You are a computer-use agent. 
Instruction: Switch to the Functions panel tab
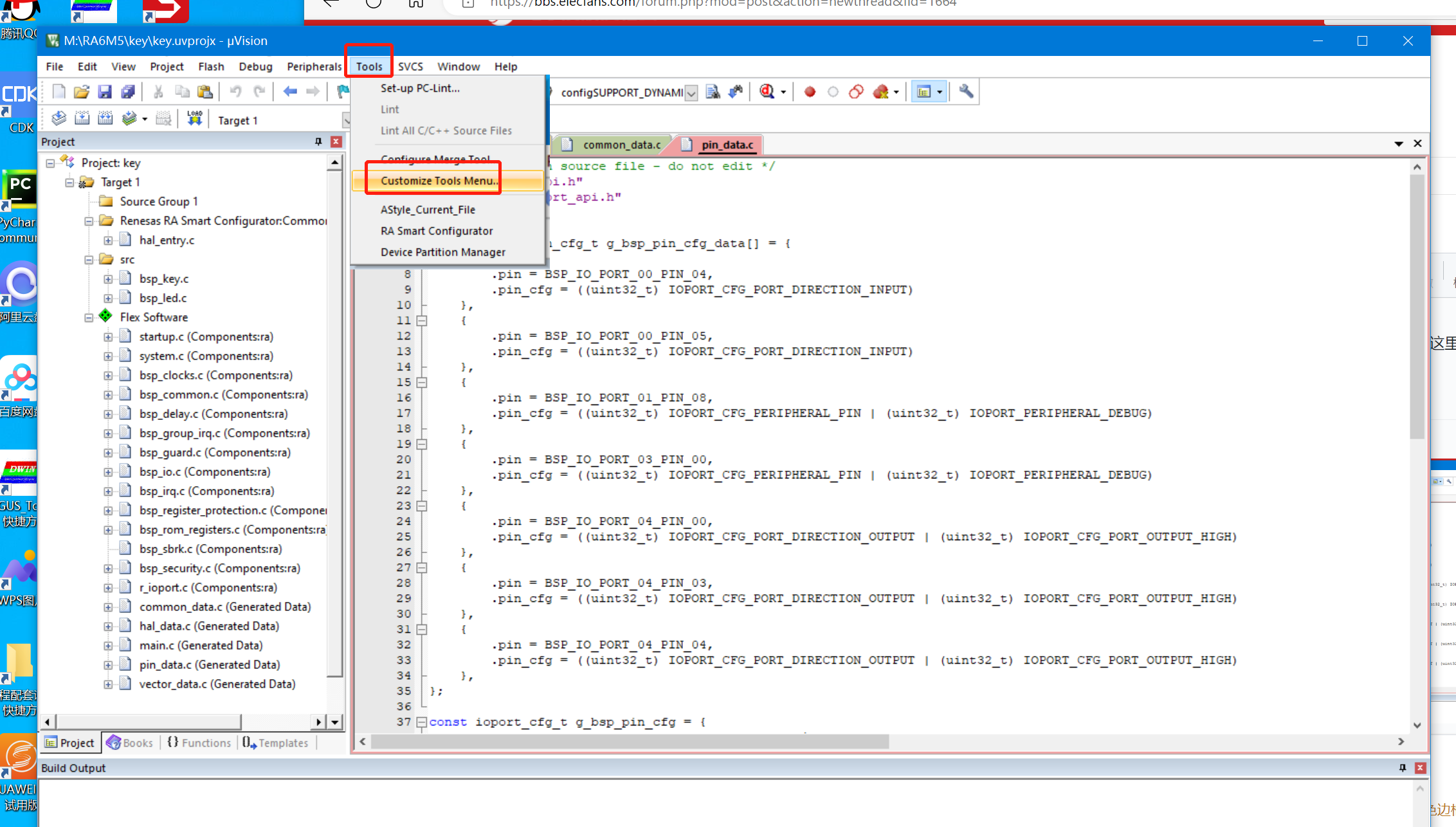pos(199,743)
